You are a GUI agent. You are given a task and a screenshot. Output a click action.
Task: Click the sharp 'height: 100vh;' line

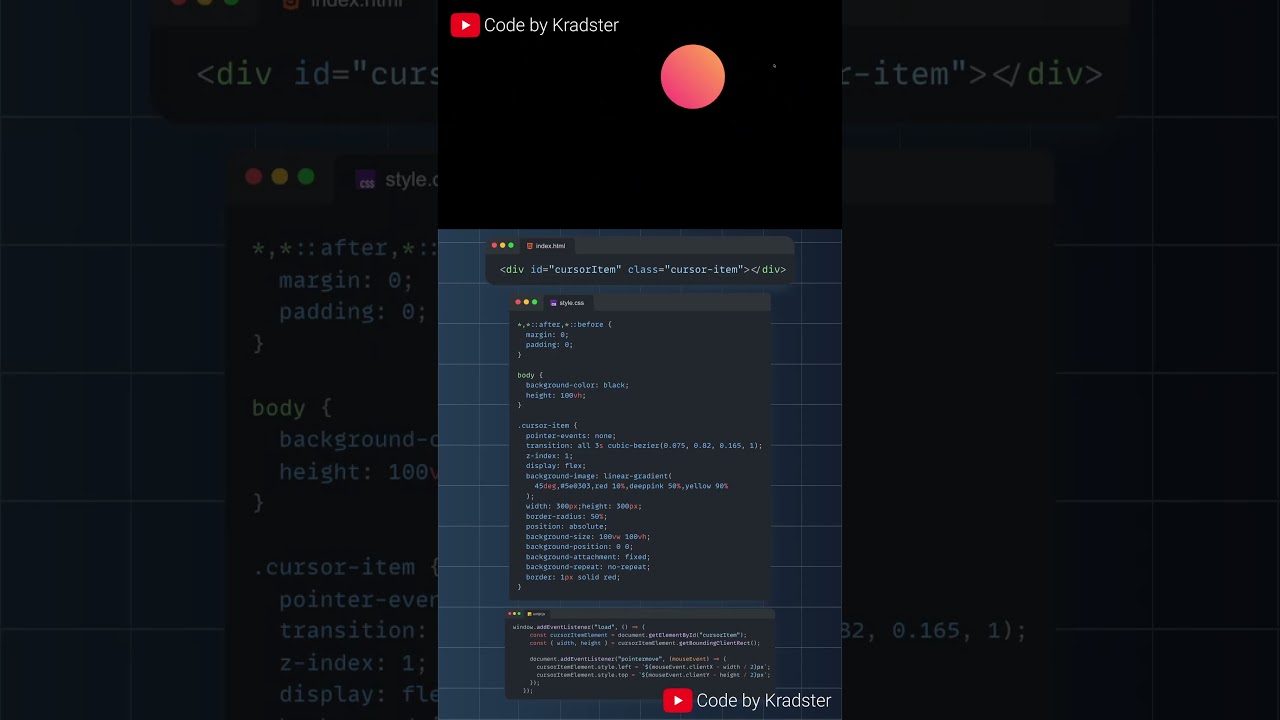click(x=556, y=395)
